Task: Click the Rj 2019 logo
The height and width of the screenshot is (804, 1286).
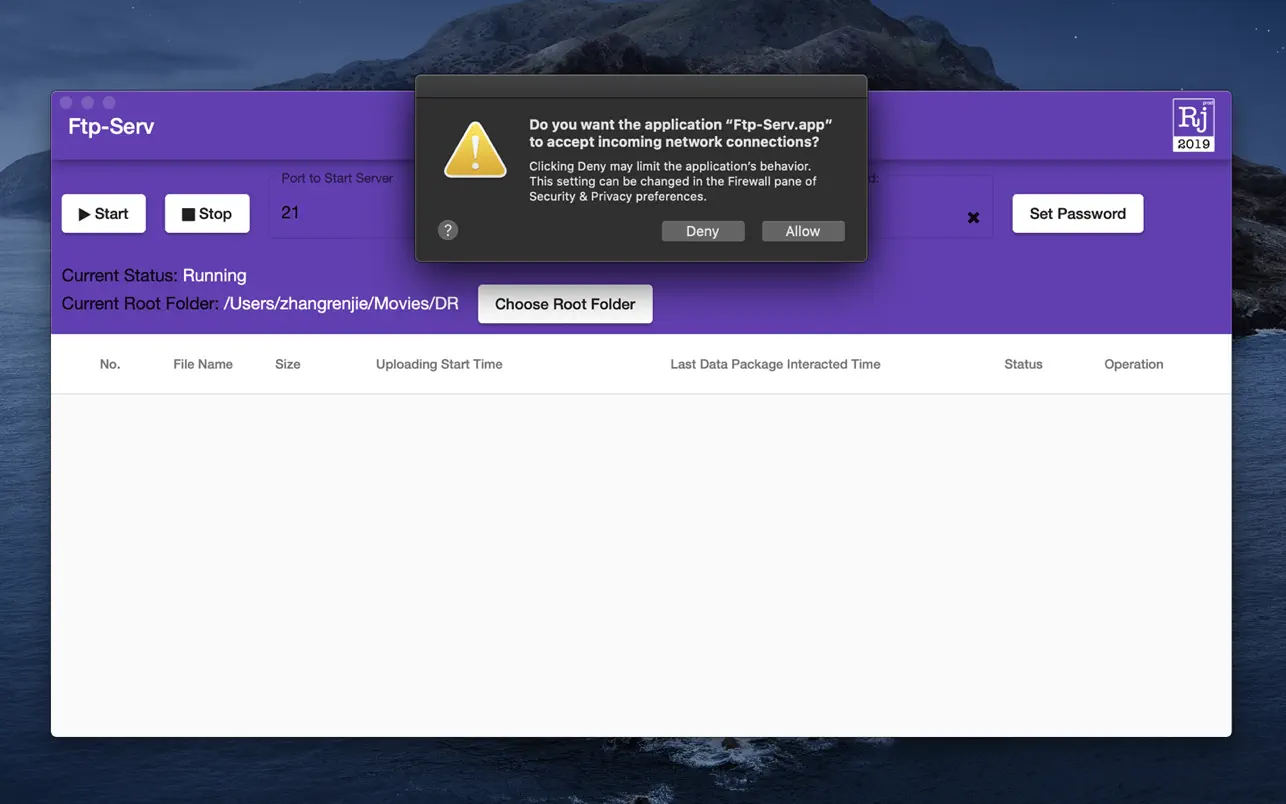Action: click(x=1193, y=125)
